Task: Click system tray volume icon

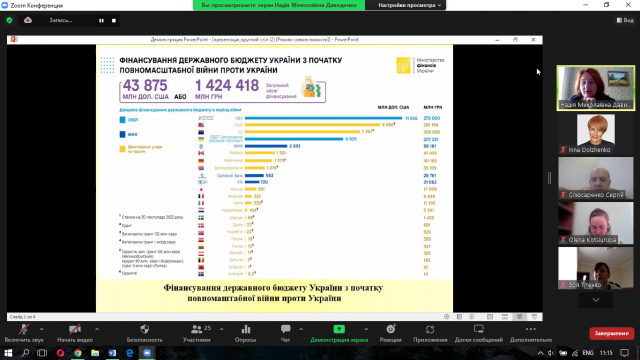Action: 551,353
